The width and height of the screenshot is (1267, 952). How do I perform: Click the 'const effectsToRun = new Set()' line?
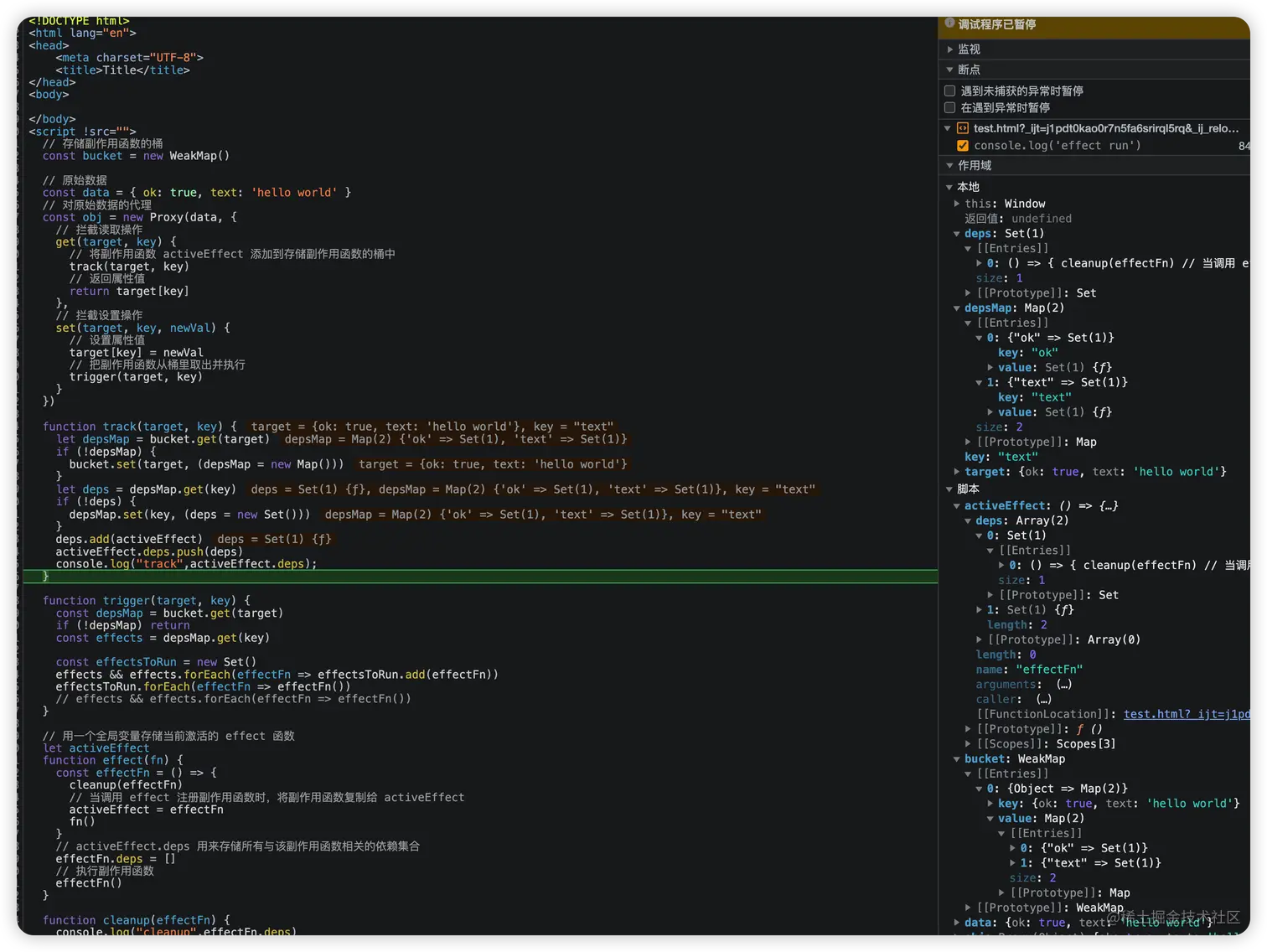coord(156,662)
